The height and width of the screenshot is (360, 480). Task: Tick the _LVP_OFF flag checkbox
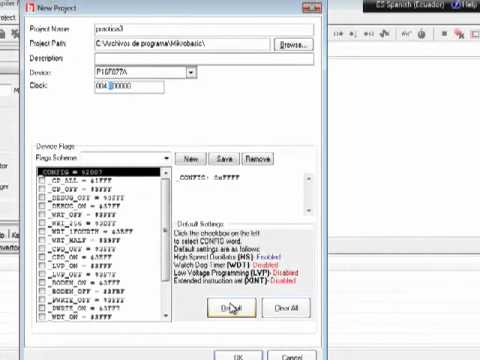point(42,274)
